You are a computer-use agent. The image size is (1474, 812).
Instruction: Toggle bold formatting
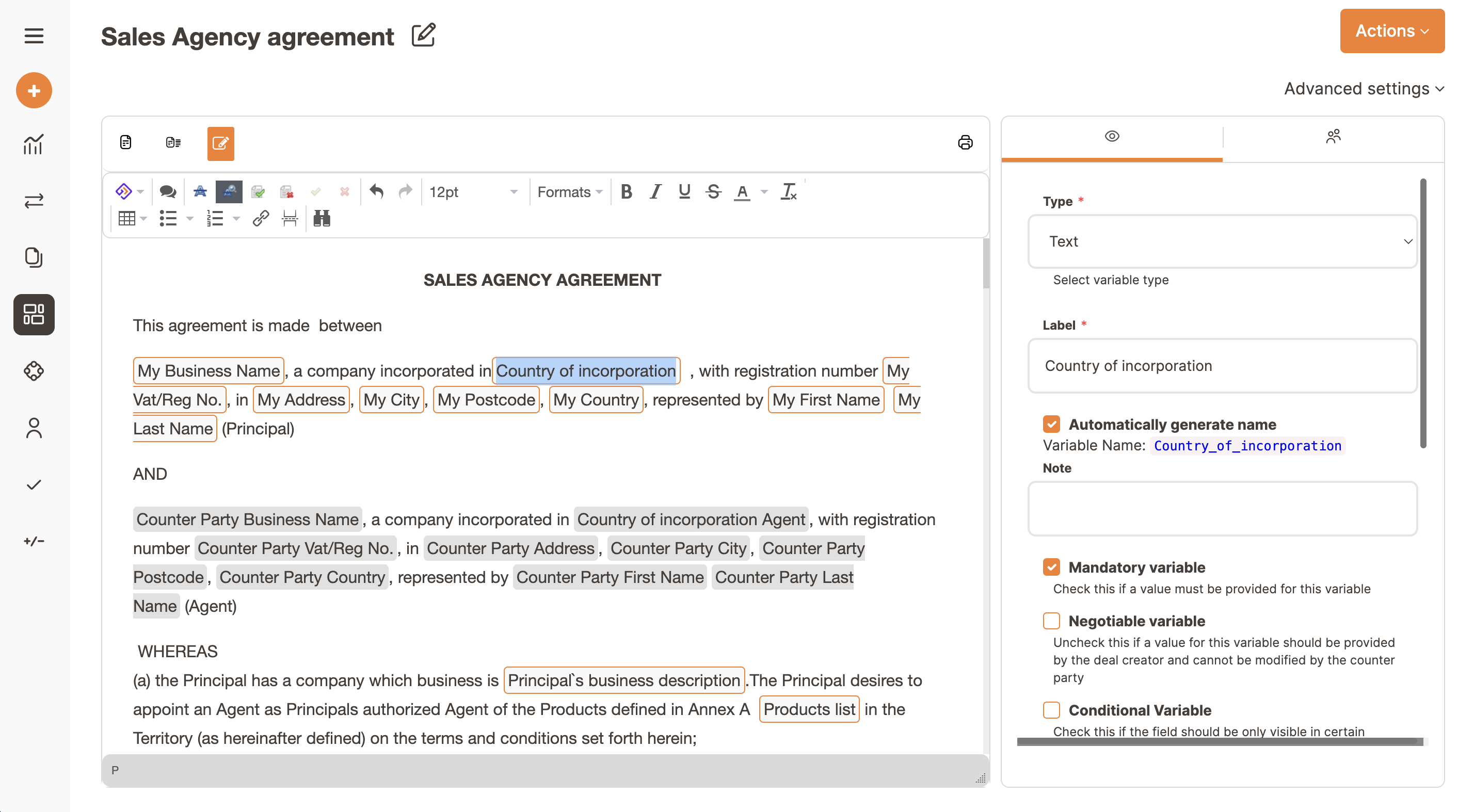[627, 191]
